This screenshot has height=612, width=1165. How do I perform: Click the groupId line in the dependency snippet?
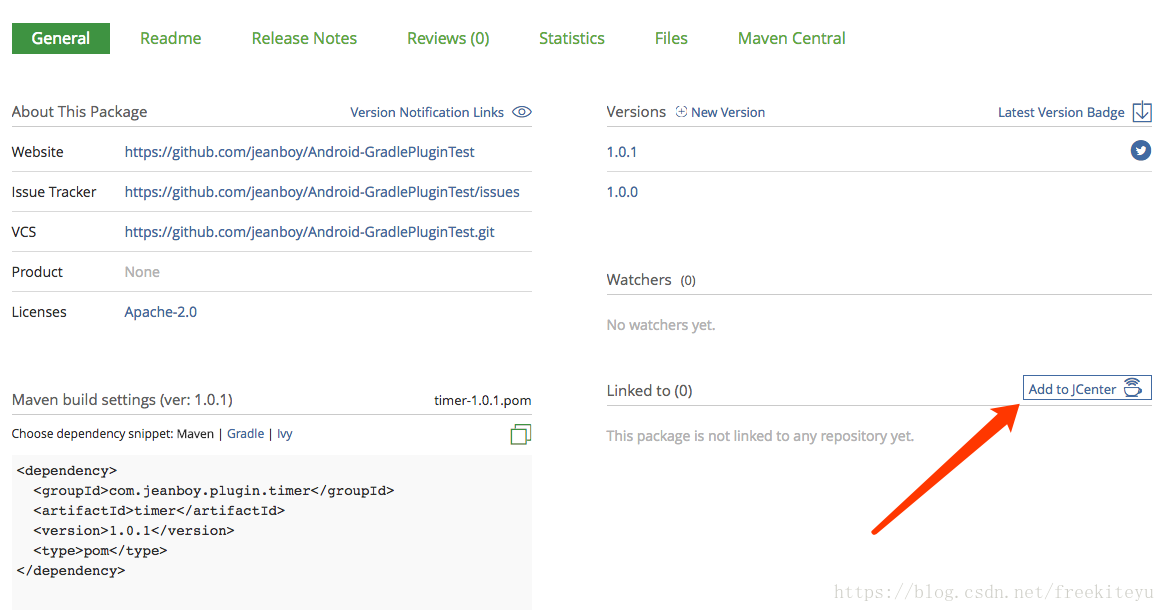click(213, 490)
